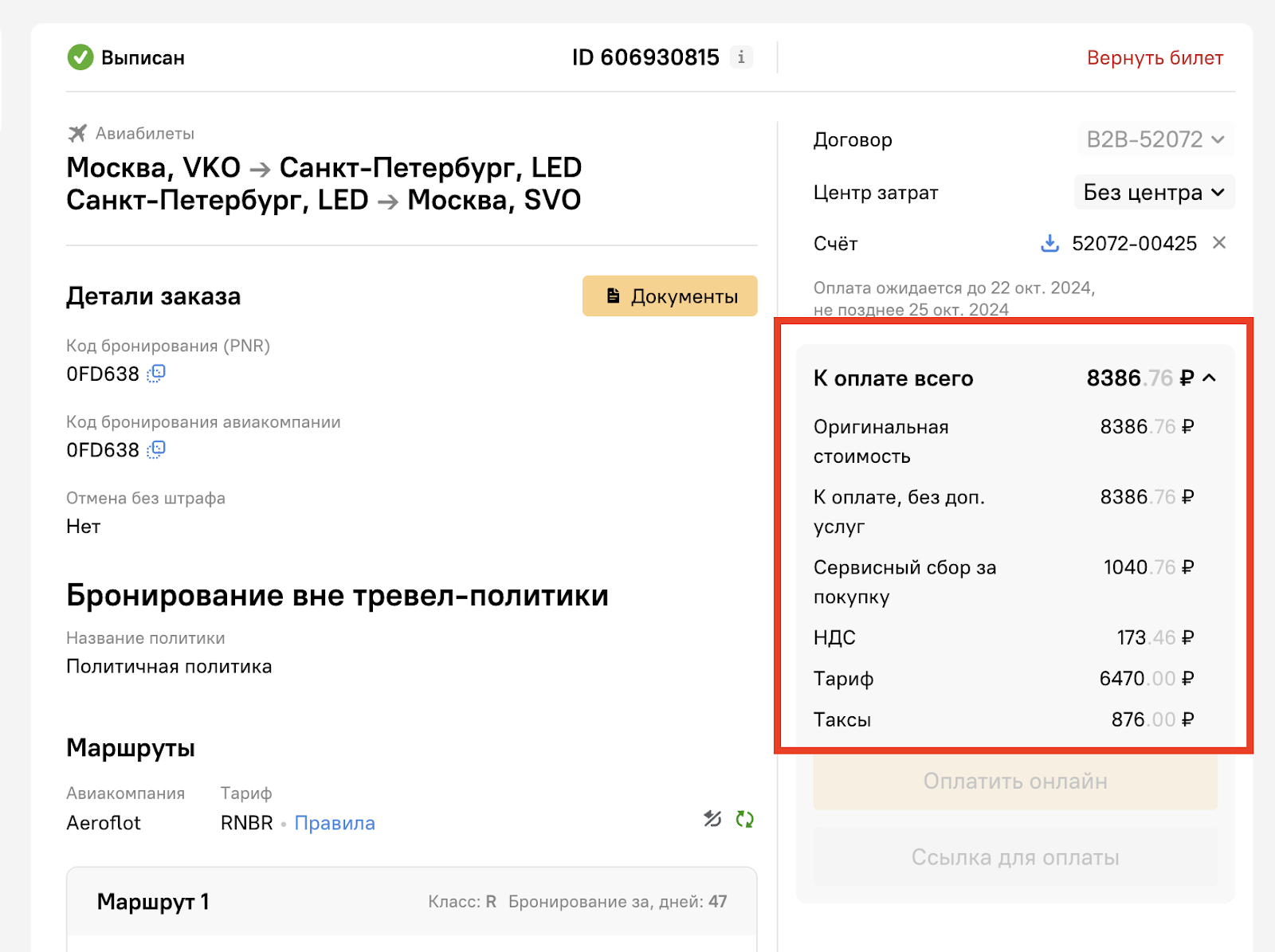1275x952 pixels.
Task: Collapse the К оплате всего breakdown
Action: [x=1209, y=378]
